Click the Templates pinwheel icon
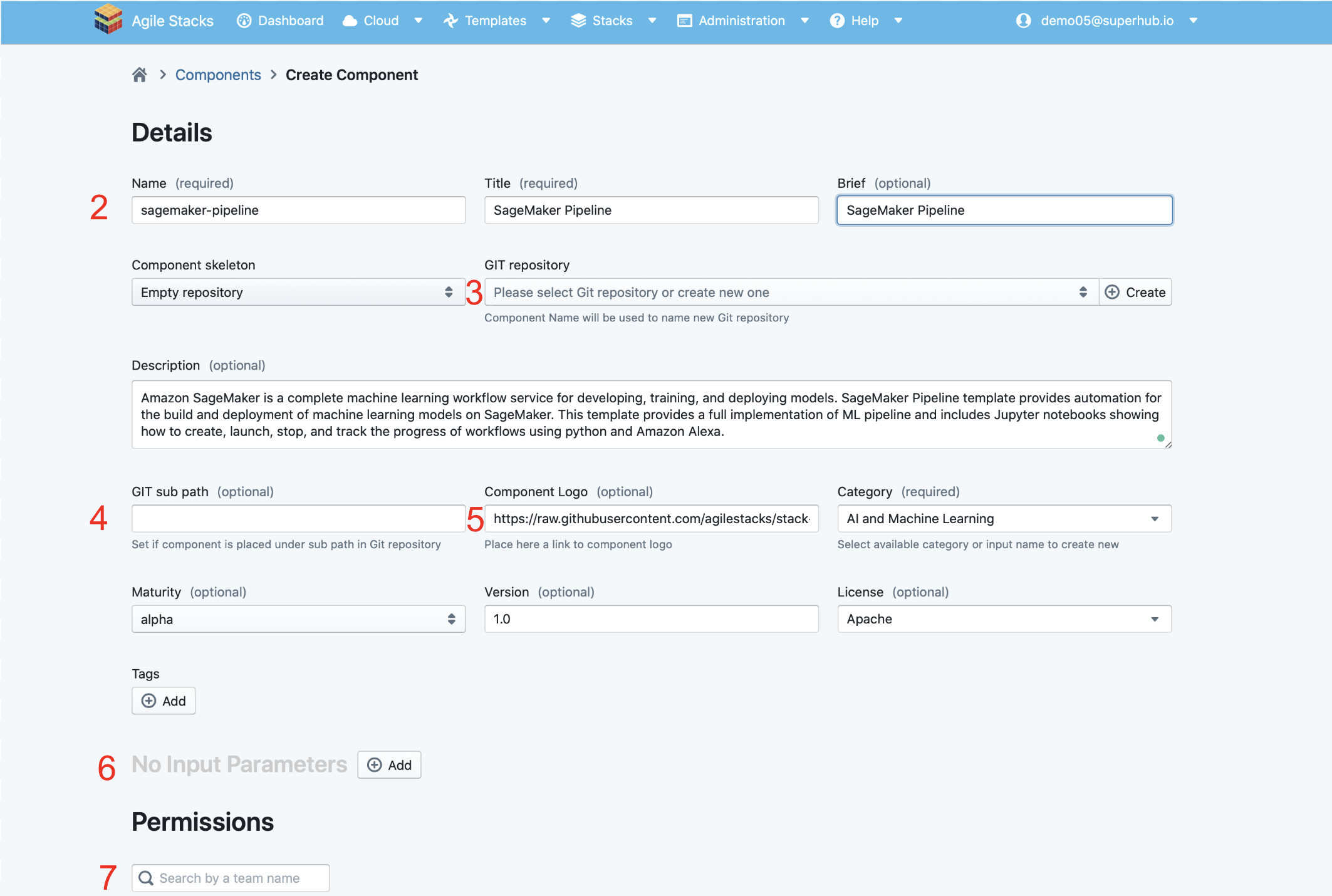Screen dimensions: 1332x896 [450, 21]
